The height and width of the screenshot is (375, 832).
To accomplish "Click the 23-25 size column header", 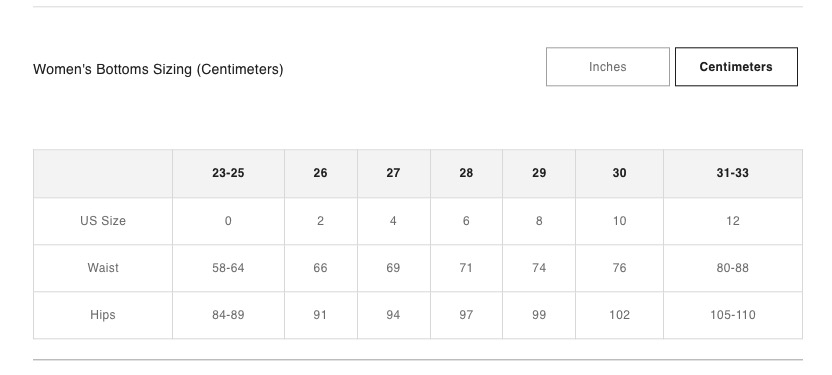I will coord(228,173).
